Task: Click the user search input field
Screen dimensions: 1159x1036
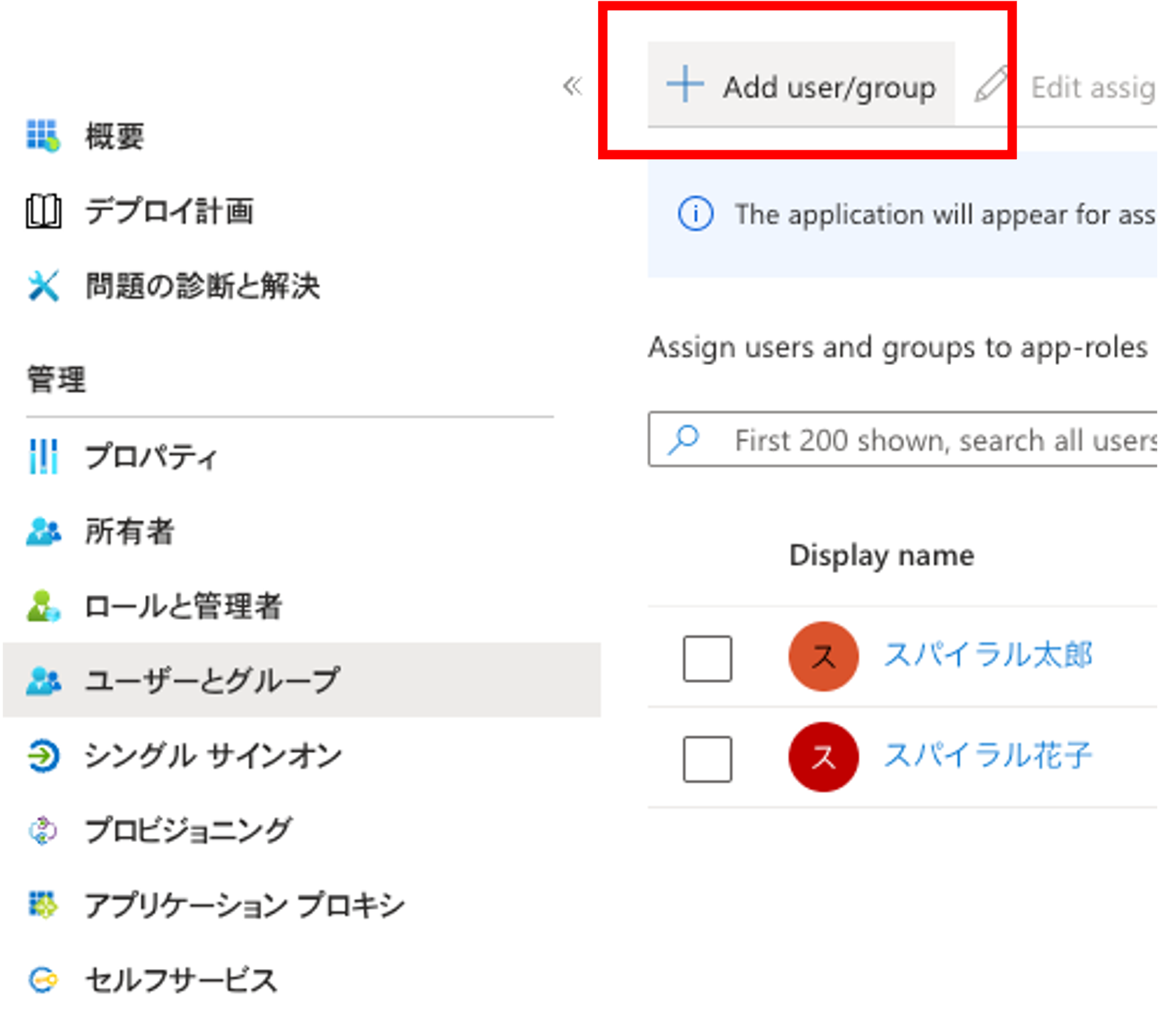Action: click(940, 440)
